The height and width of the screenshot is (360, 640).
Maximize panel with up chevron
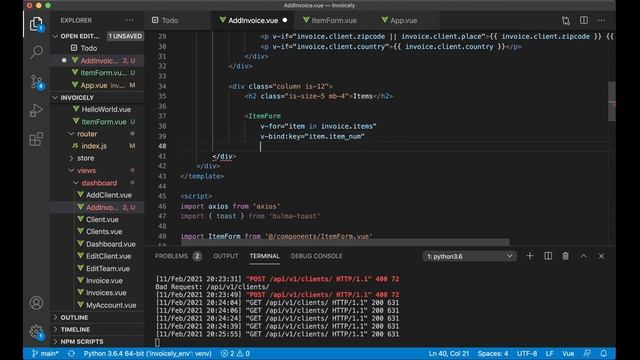pos(583,256)
